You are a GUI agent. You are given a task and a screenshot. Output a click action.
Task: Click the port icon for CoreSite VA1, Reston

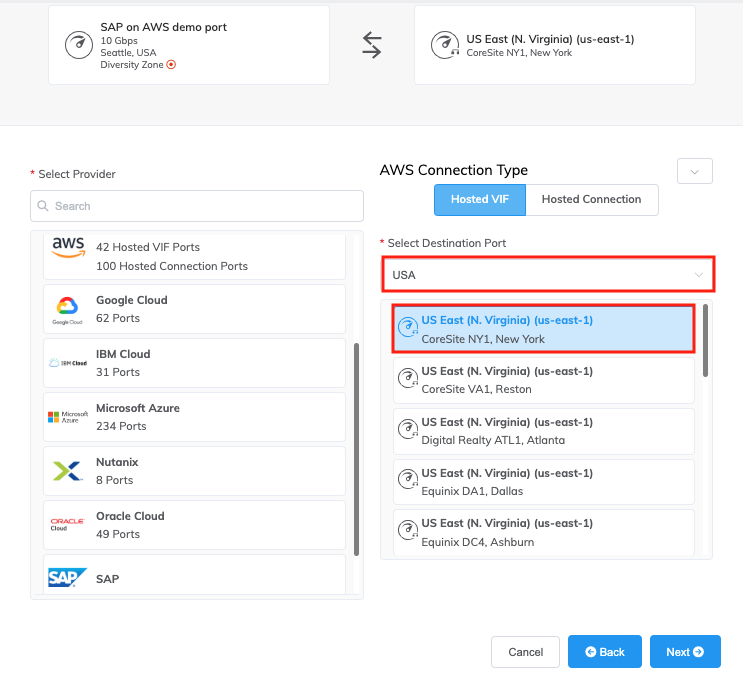(x=408, y=378)
